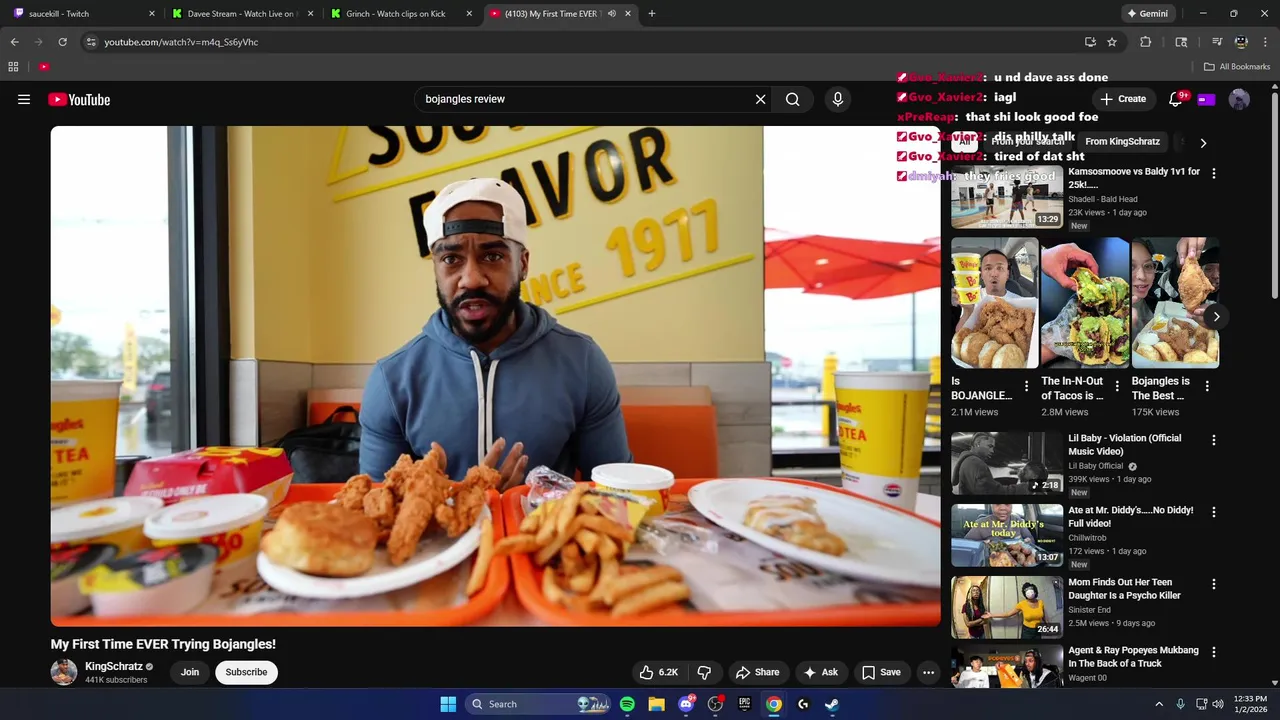Image resolution: width=1280 pixels, height=720 pixels.
Task: Go to the YouTube home logo
Action: click(x=79, y=99)
